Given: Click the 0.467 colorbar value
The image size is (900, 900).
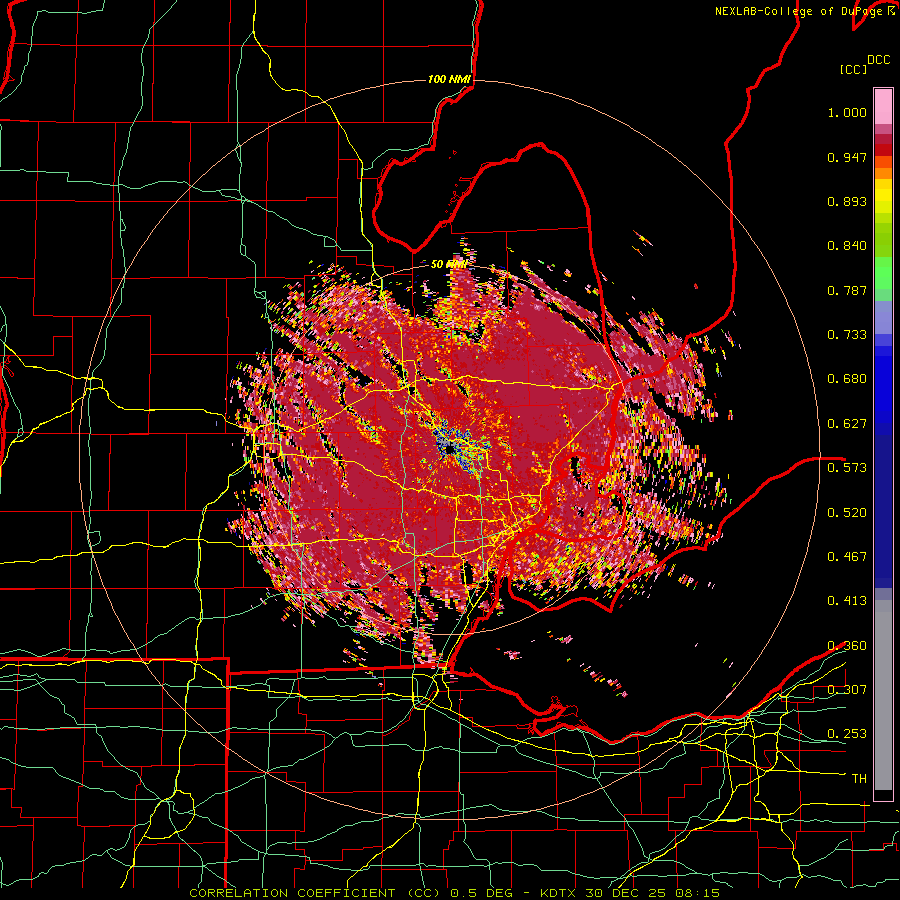Looking at the screenshot, I should point(847,557).
